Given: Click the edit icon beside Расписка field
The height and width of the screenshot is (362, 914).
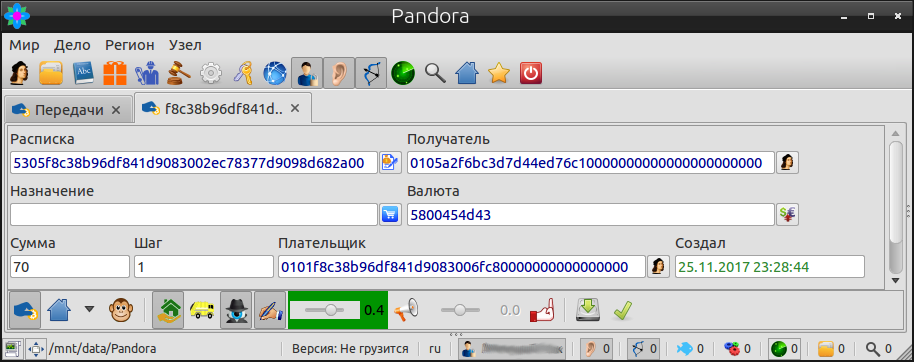Looking at the screenshot, I should click(389, 163).
